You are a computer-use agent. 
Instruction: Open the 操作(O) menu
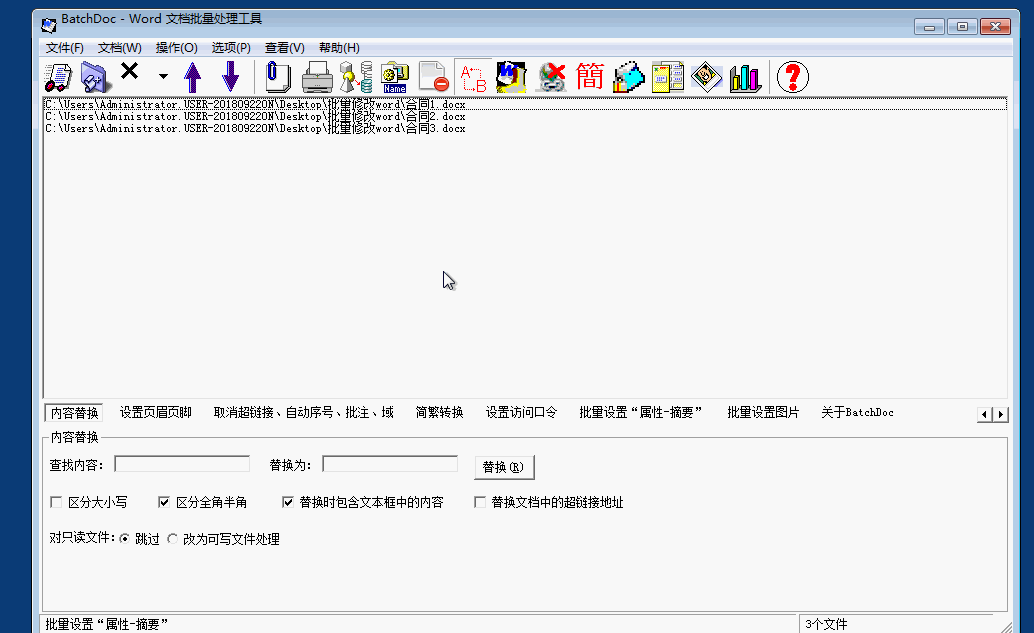click(x=176, y=47)
